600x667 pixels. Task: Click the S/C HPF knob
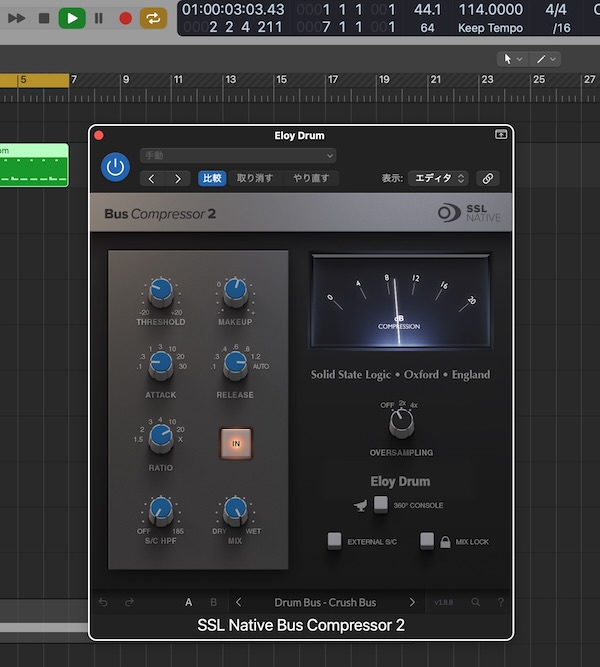[x=161, y=511]
